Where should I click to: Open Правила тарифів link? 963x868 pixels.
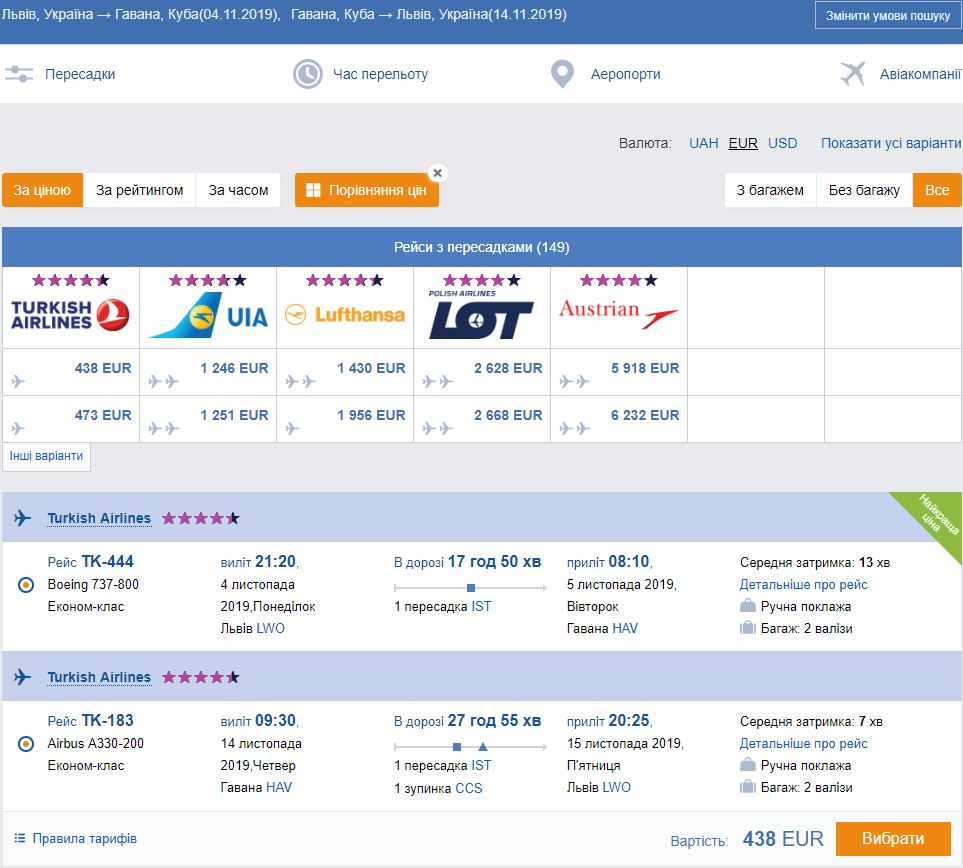85,839
